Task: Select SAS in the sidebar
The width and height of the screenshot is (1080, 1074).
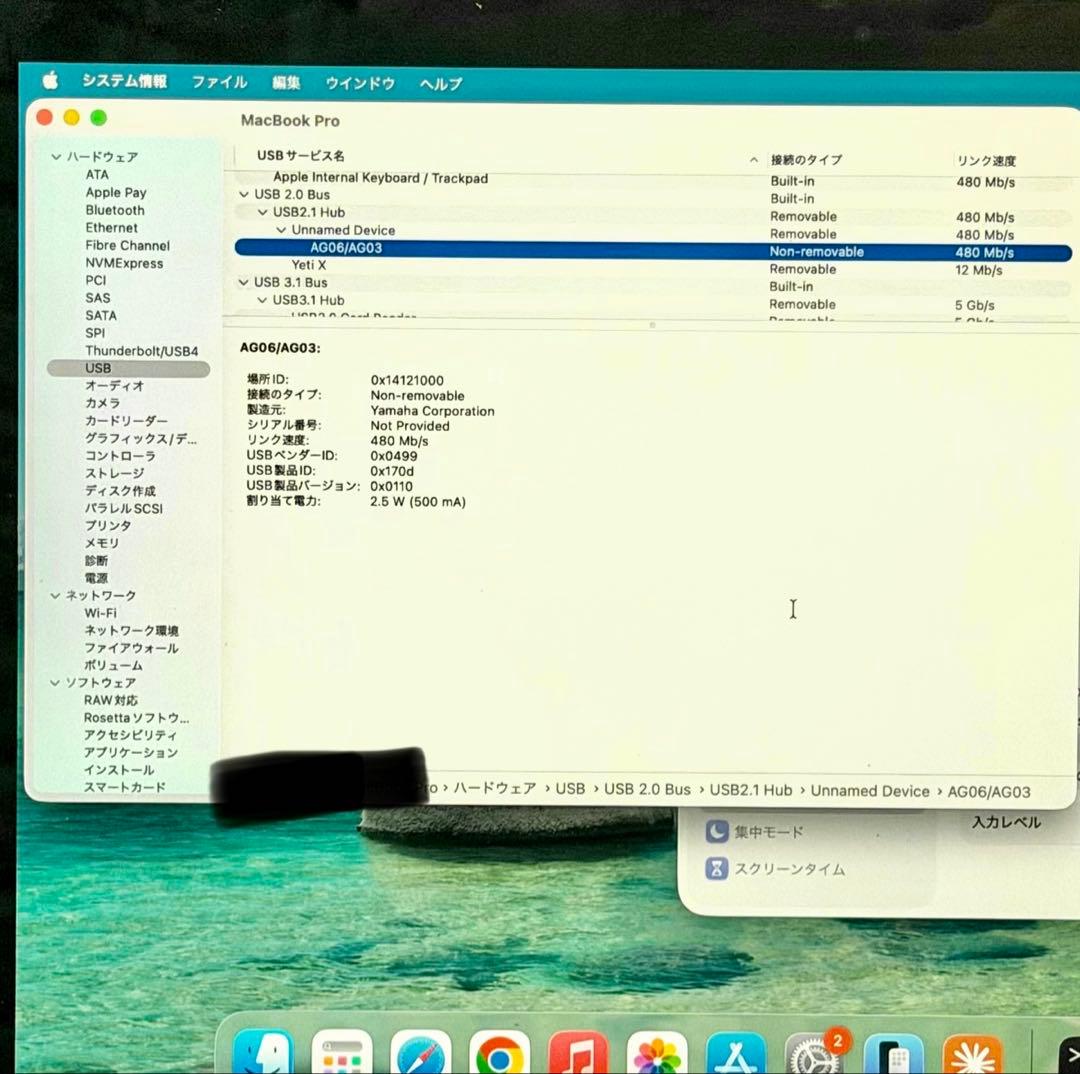Action: [98, 298]
